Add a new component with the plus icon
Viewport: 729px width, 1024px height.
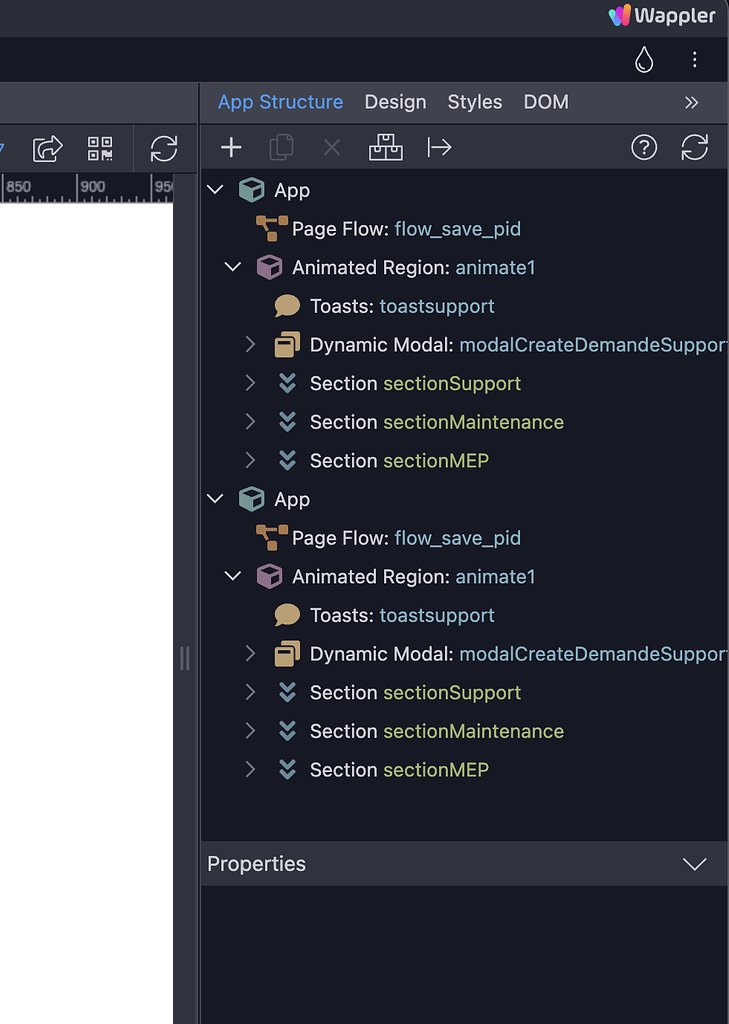click(231, 147)
